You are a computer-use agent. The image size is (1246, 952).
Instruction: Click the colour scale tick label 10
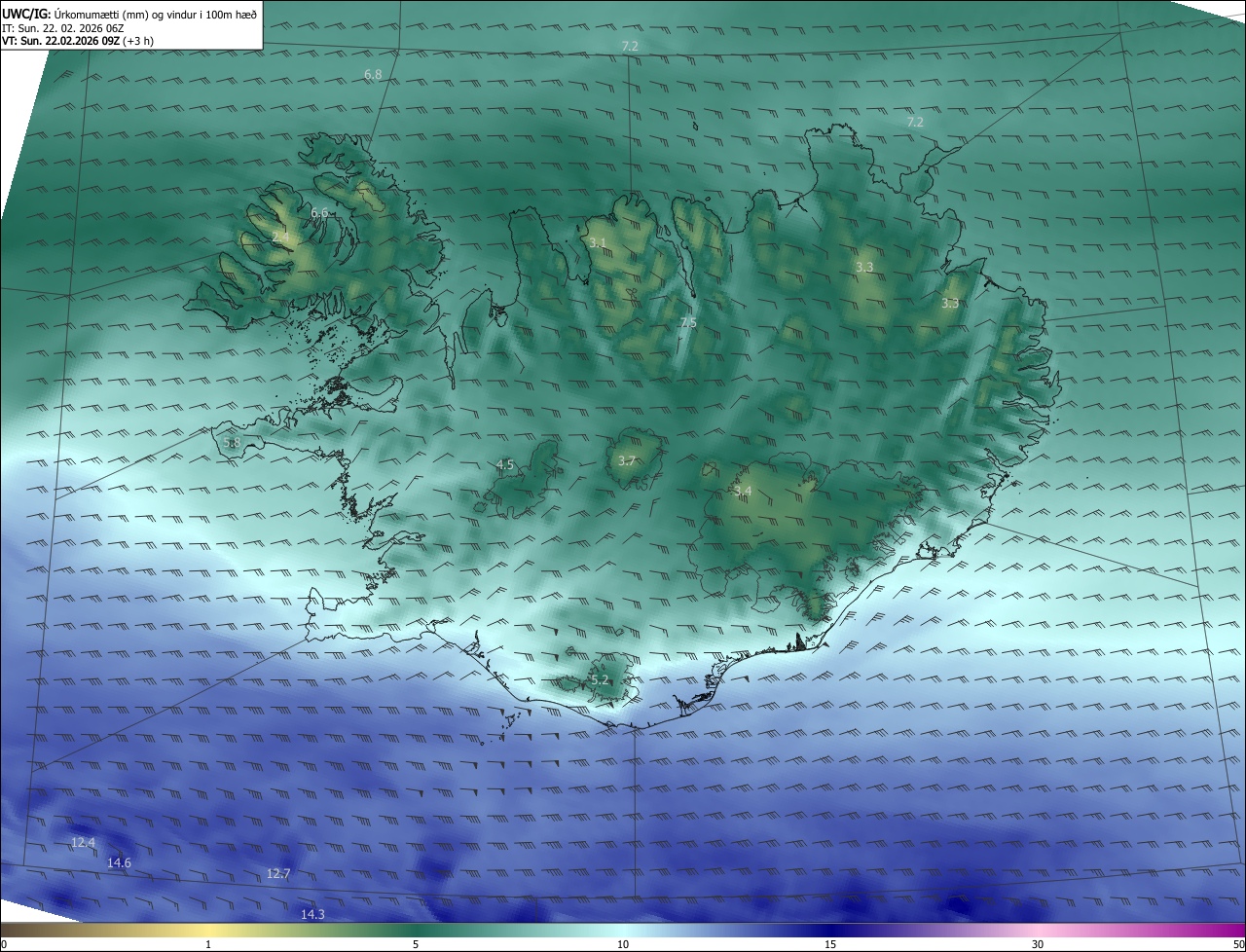coord(623,944)
